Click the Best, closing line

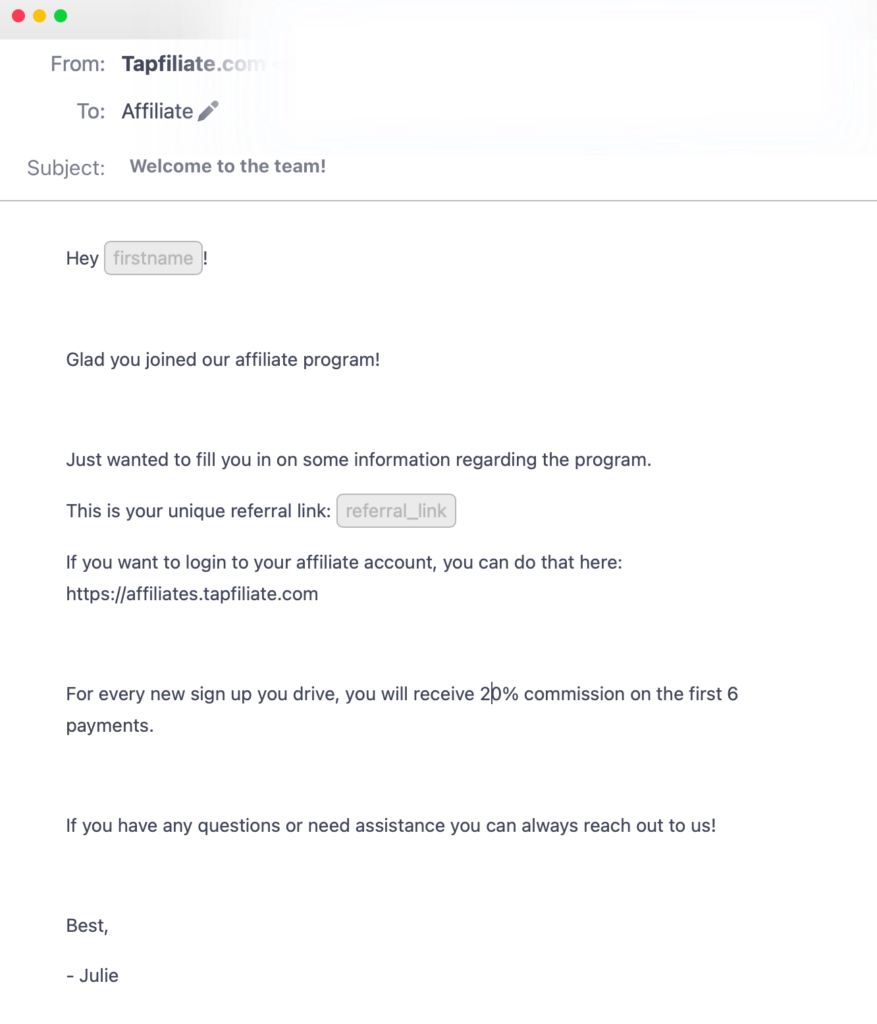tap(86, 925)
